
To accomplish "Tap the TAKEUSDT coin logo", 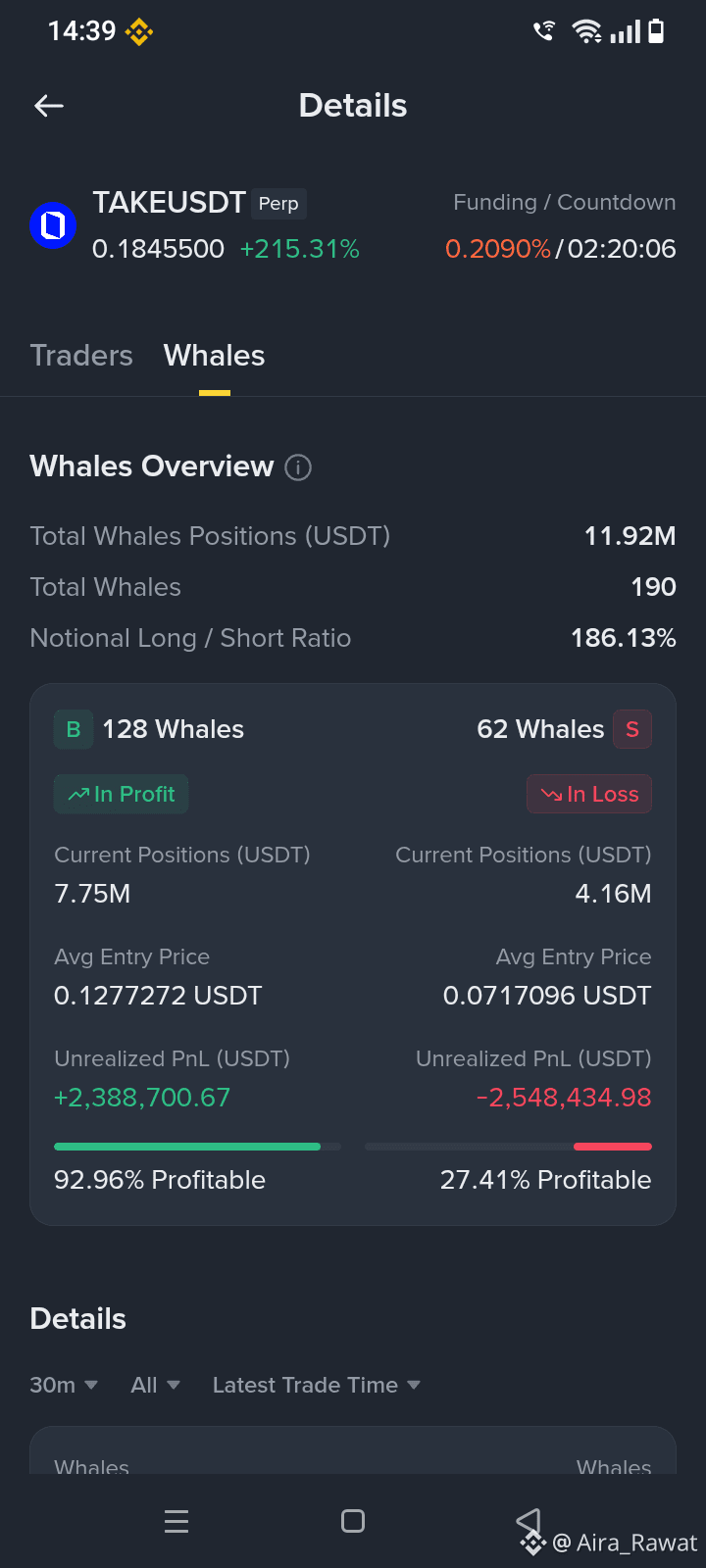I will pos(53,225).
